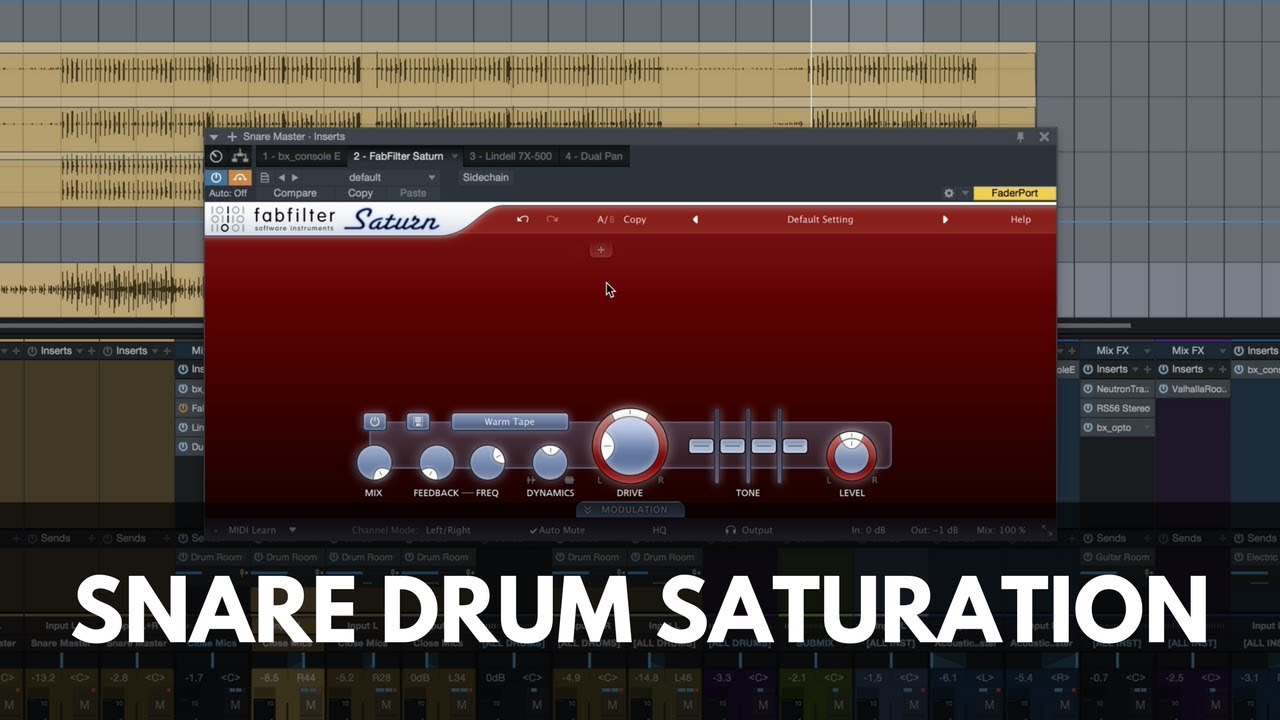The width and height of the screenshot is (1280, 720).
Task: Click the Paste button
Action: click(413, 193)
